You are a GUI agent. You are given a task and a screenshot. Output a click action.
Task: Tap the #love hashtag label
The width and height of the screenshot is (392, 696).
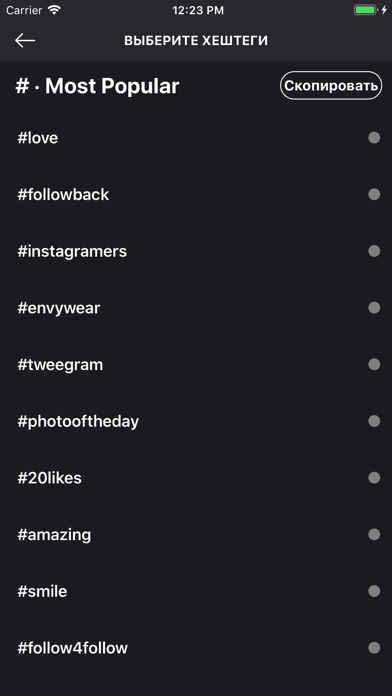pyautogui.click(x=38, y=138)
